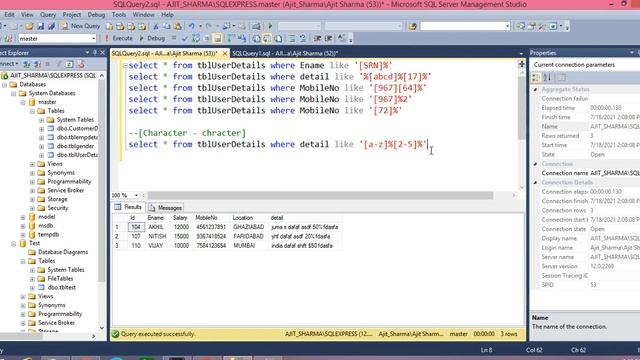
Task: Click the Object Explorer refresh icon
Action: click(69, 64)
